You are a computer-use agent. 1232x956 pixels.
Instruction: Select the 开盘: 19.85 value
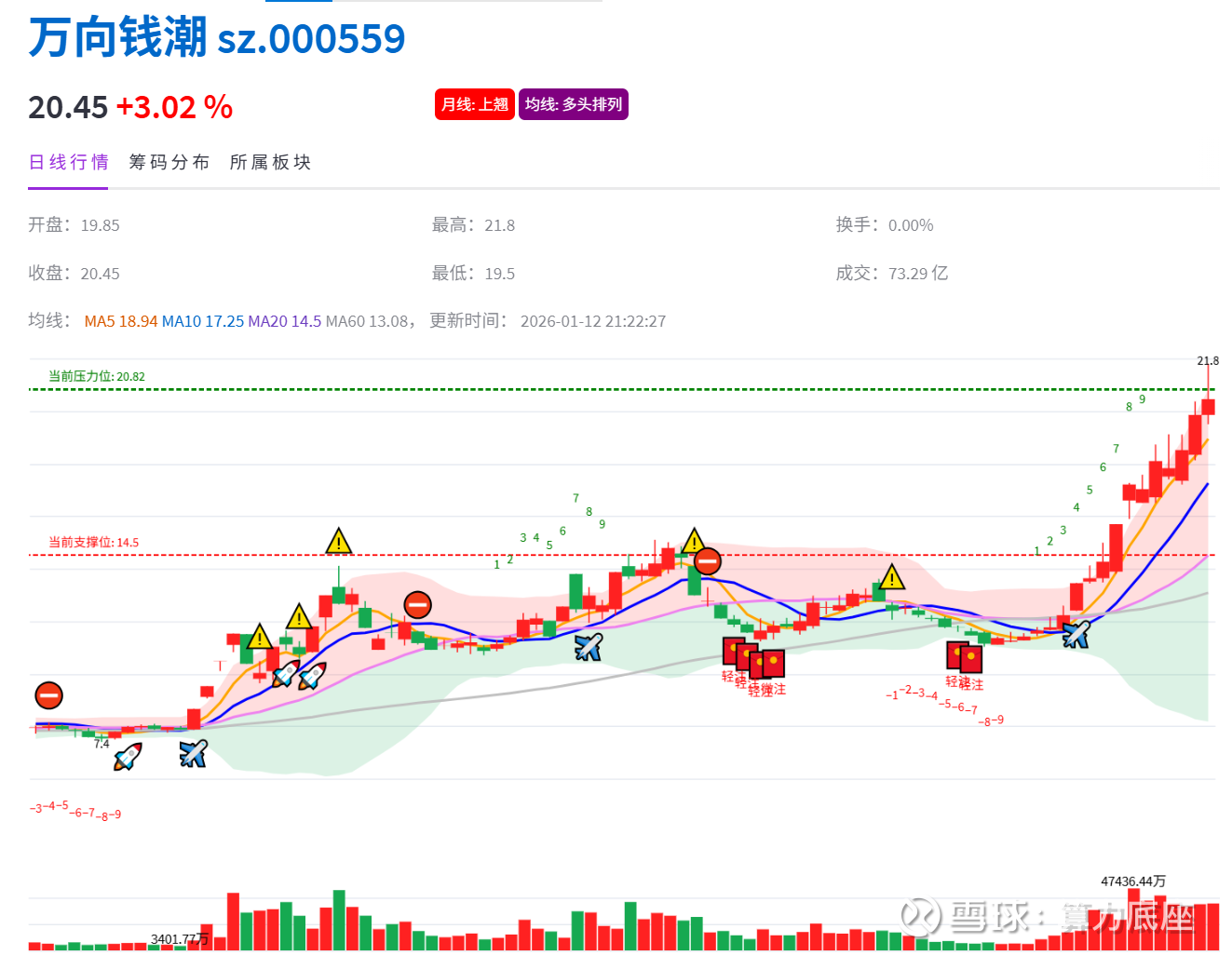click(74, 225)
